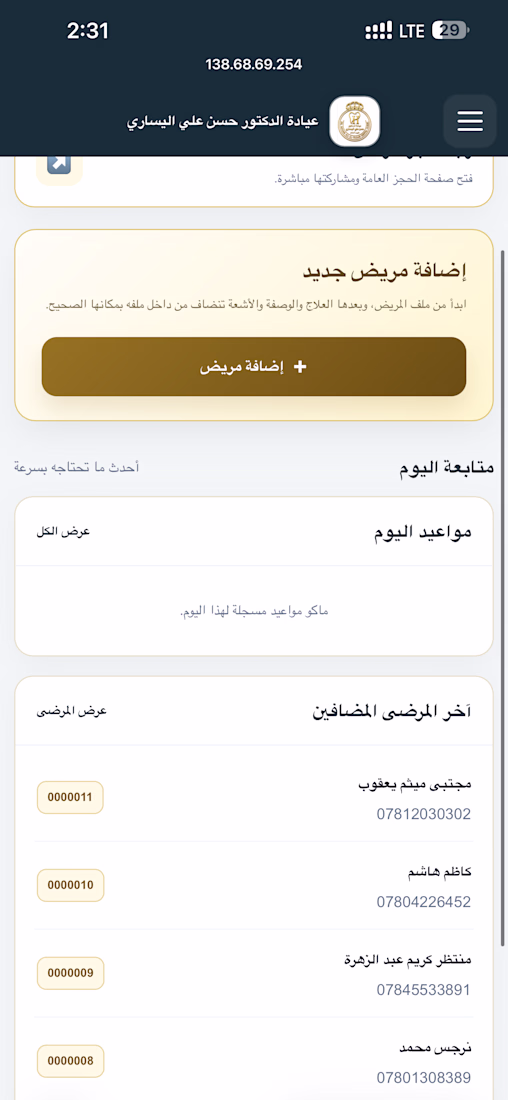Click the page scrollbar on the right edge
This screenshot has height=1100, width=508.
(x=502, y=596)
